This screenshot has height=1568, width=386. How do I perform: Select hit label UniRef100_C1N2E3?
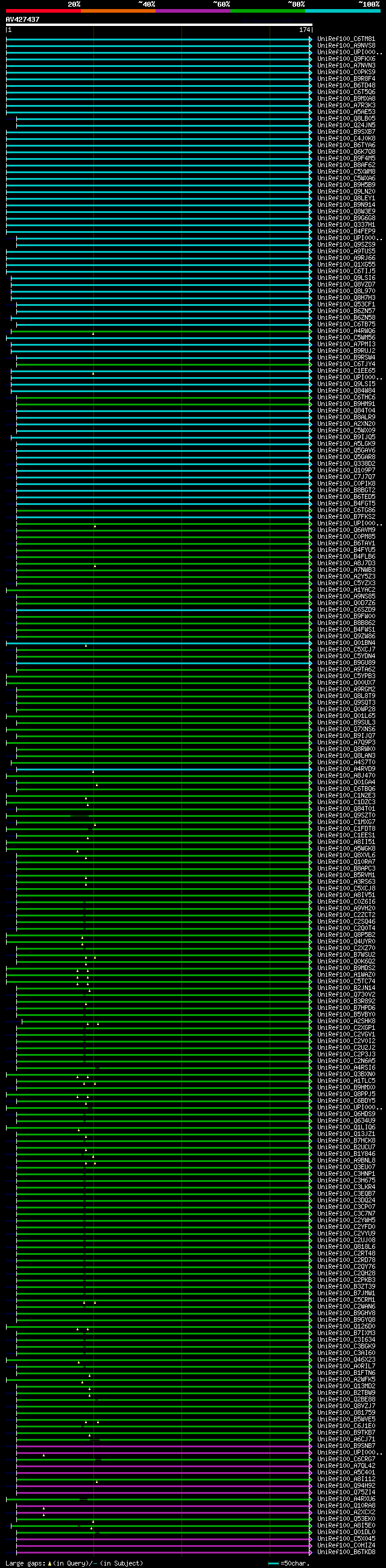click(x=346, y=796)
